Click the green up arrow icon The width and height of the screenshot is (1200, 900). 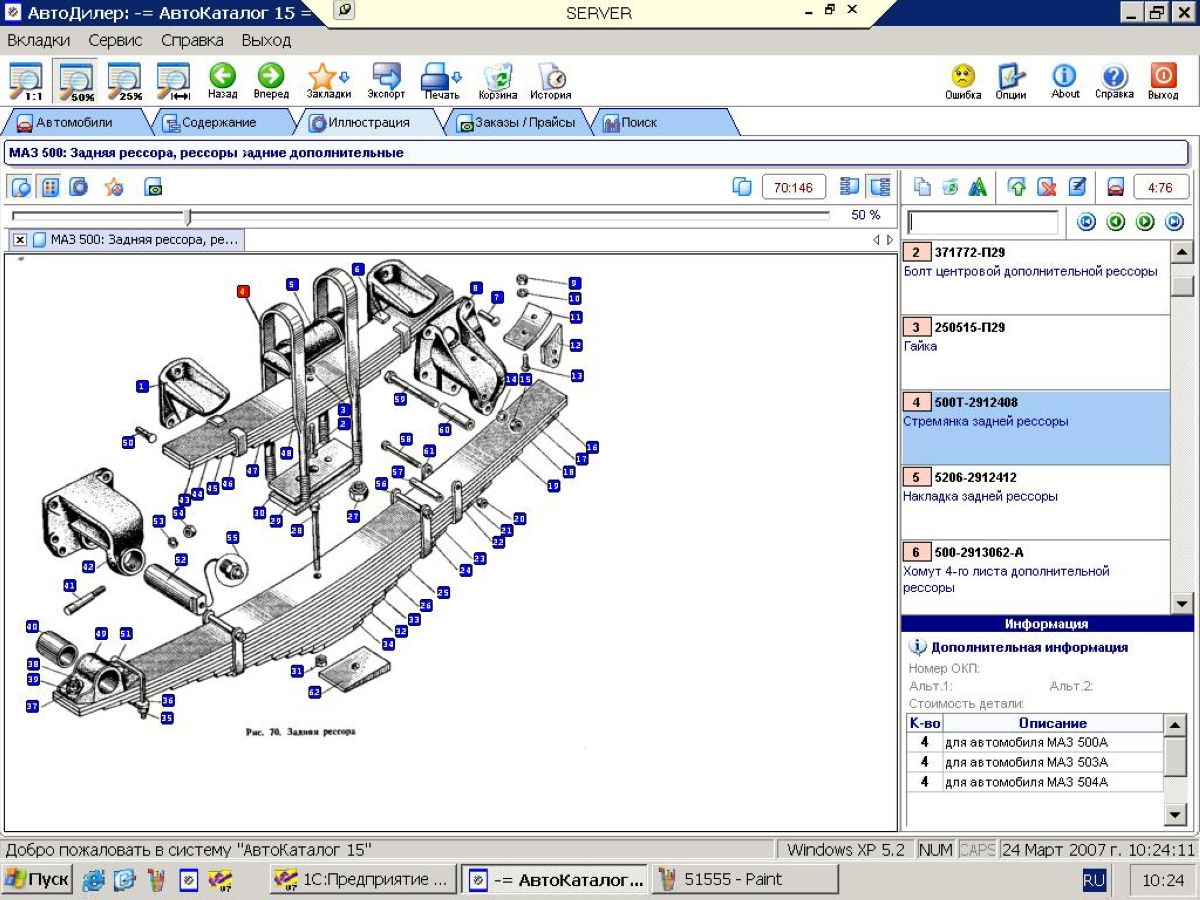(1017, 187)
